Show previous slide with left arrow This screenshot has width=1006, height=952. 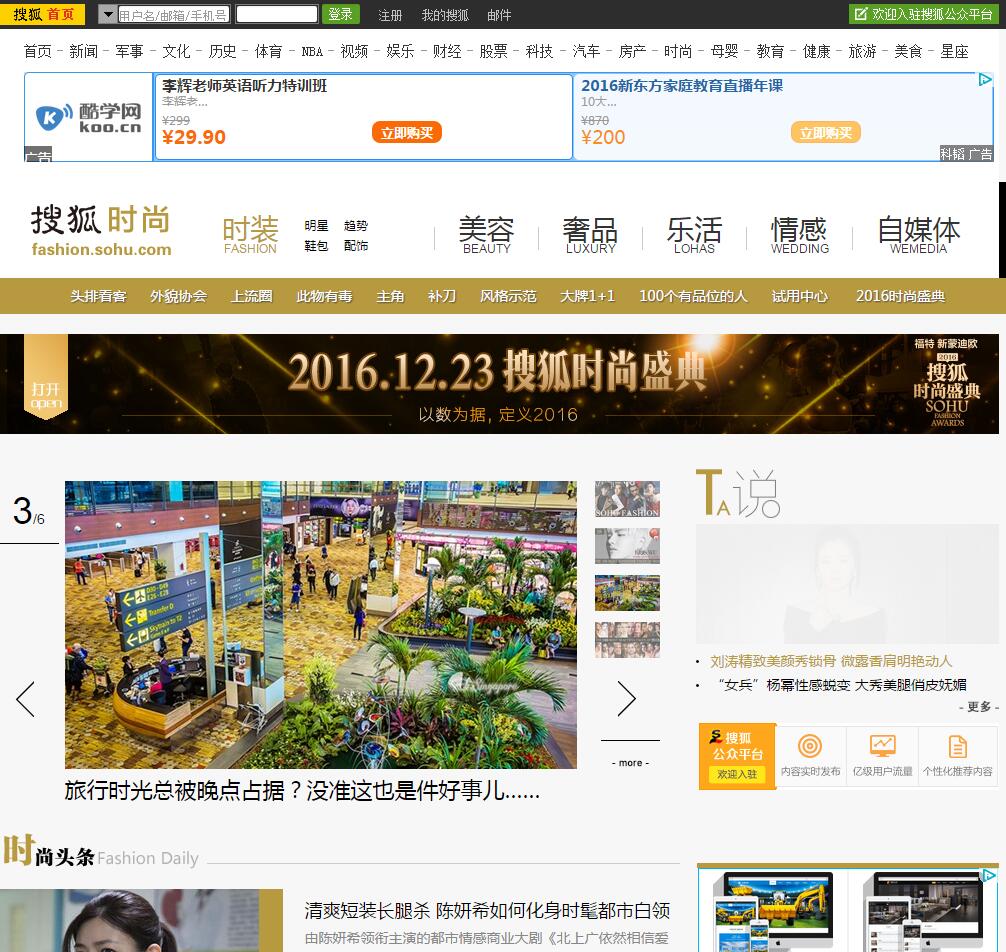(25, 699)
